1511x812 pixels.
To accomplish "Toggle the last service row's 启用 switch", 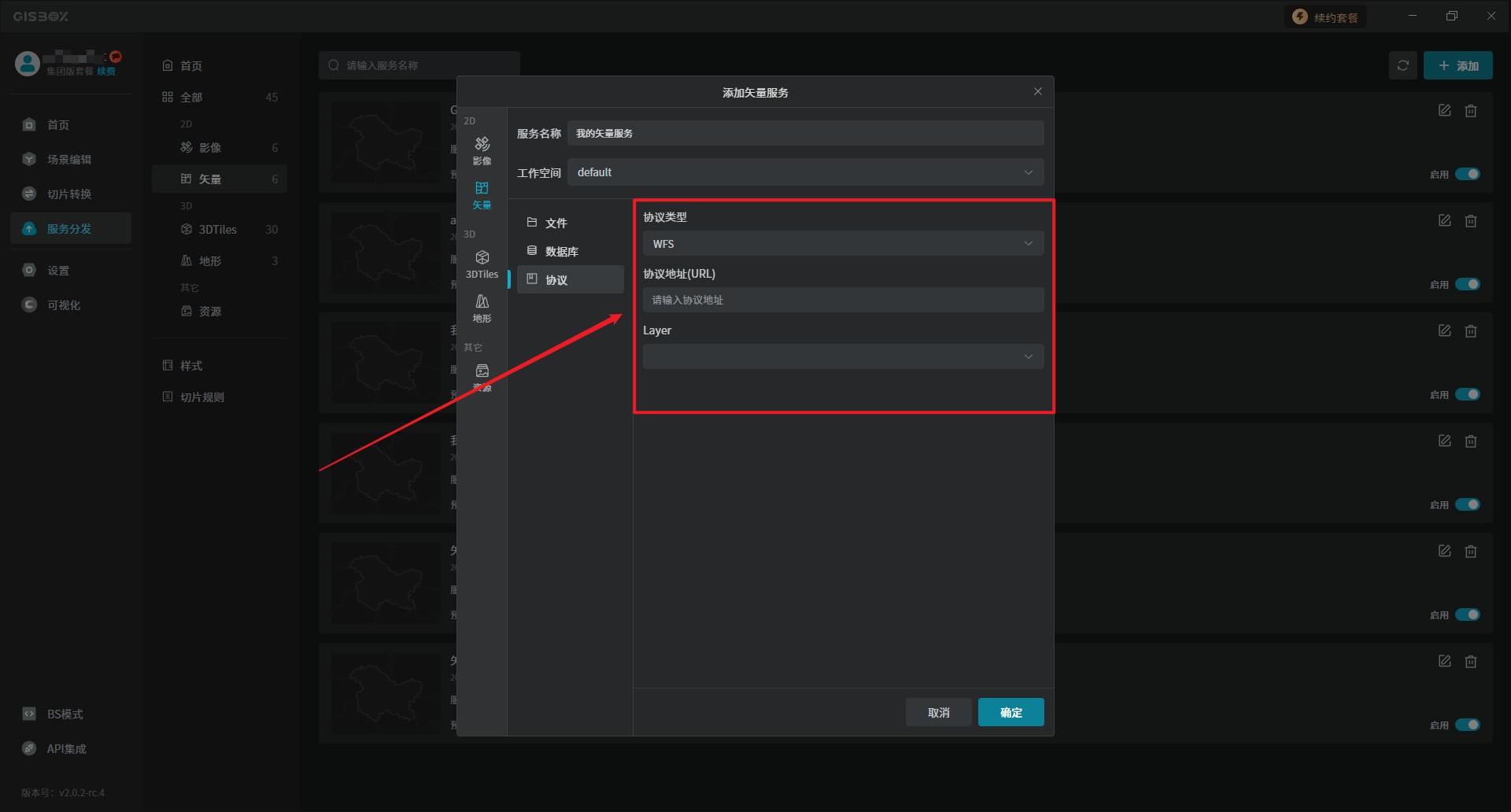I will (x=1467, y=725).
